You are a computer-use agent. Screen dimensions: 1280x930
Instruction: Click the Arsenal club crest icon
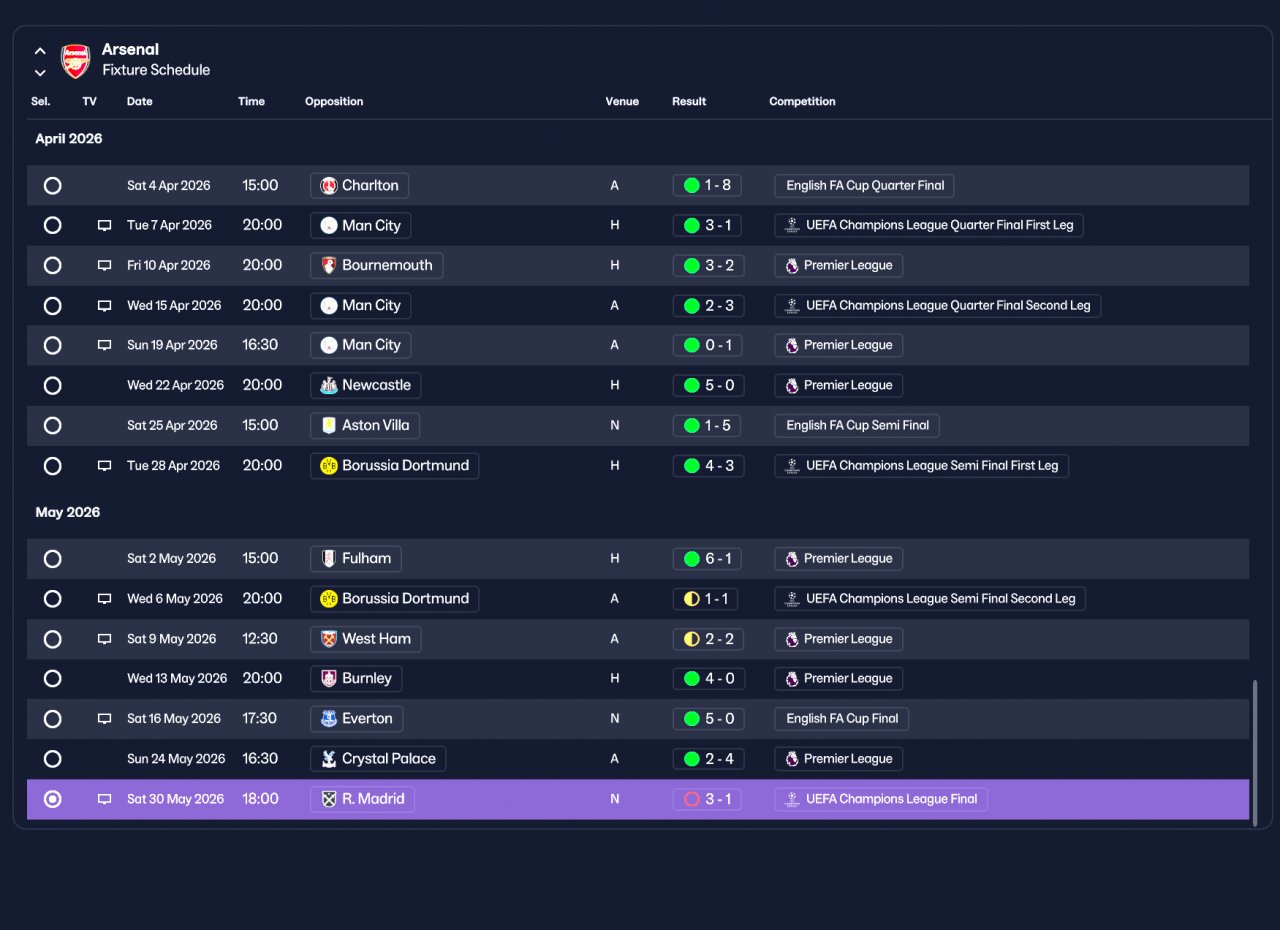point(76,60)
